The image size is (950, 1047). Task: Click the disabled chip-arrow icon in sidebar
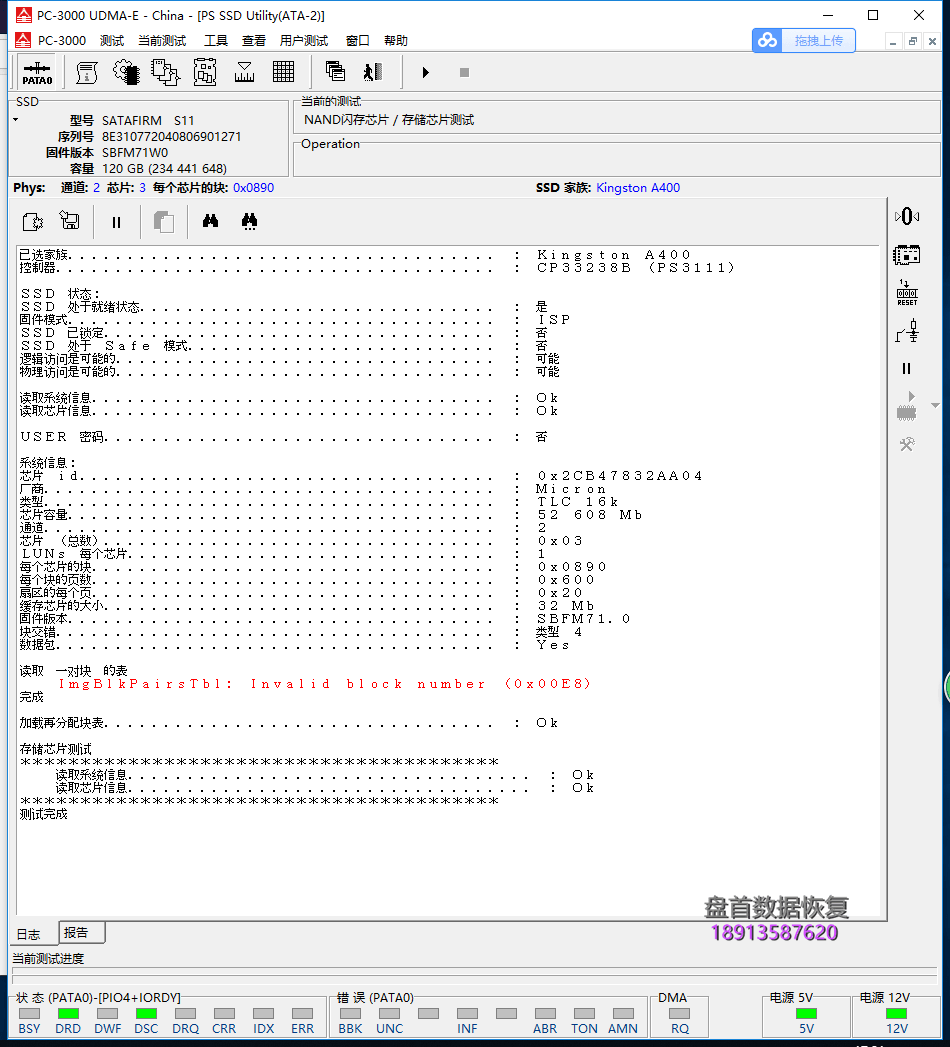pos(907,406)
